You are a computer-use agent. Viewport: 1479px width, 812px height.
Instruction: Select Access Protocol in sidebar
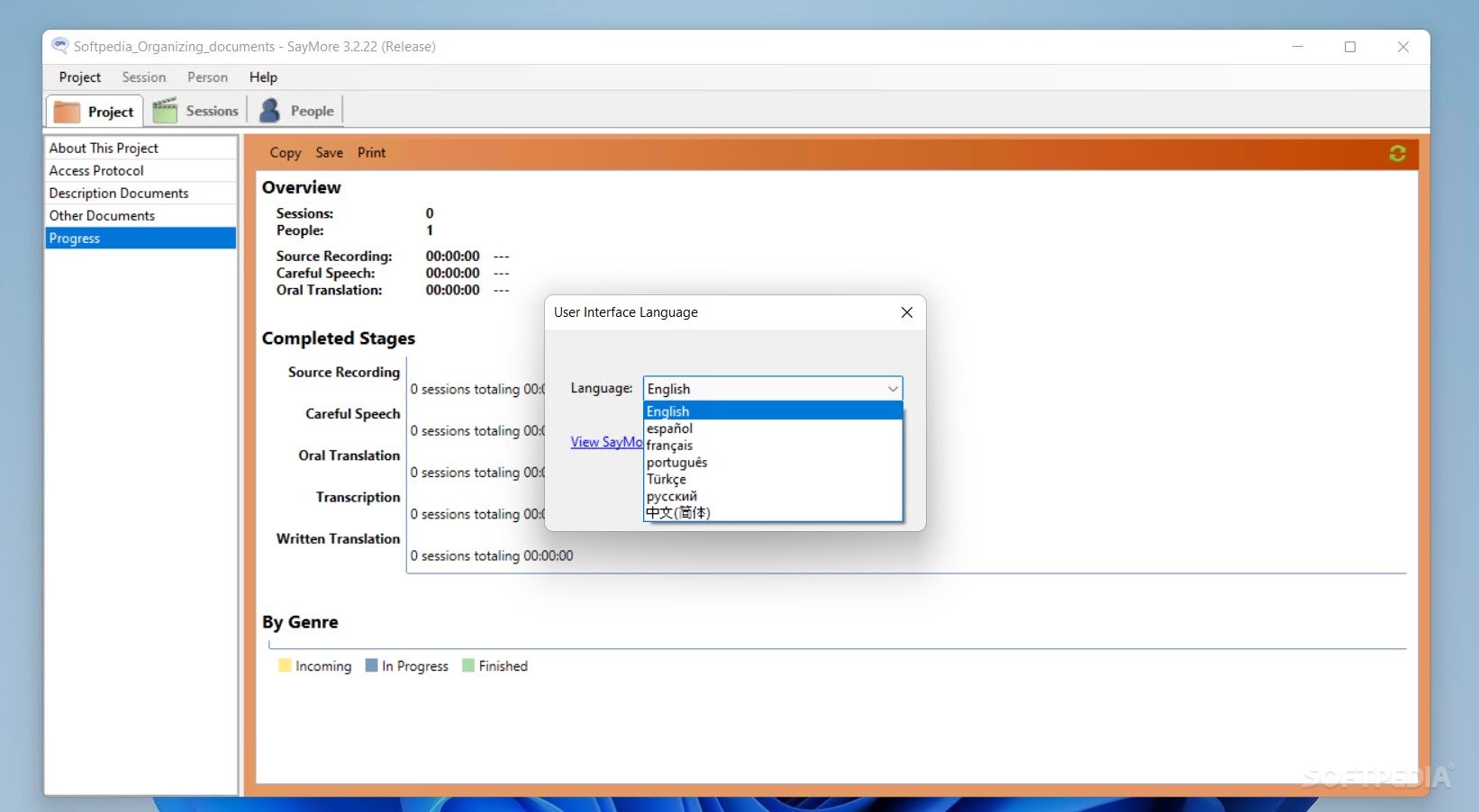pos(141,170)
